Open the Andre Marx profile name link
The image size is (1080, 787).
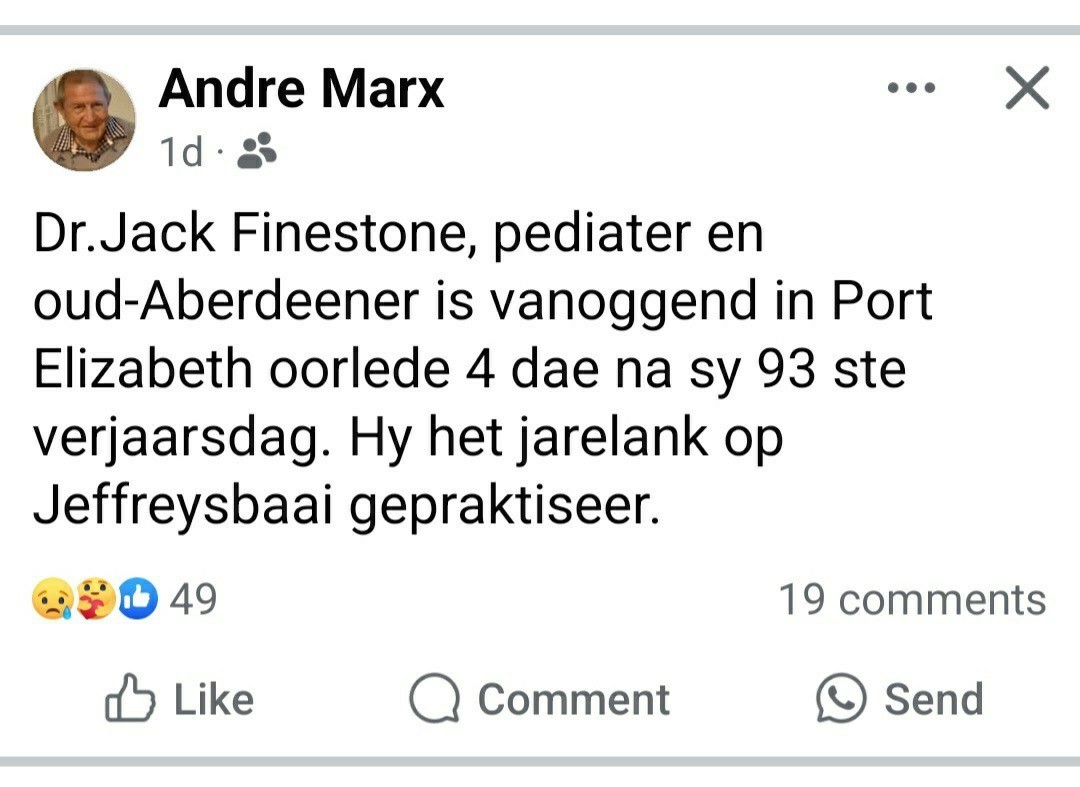tap(301, 89)
